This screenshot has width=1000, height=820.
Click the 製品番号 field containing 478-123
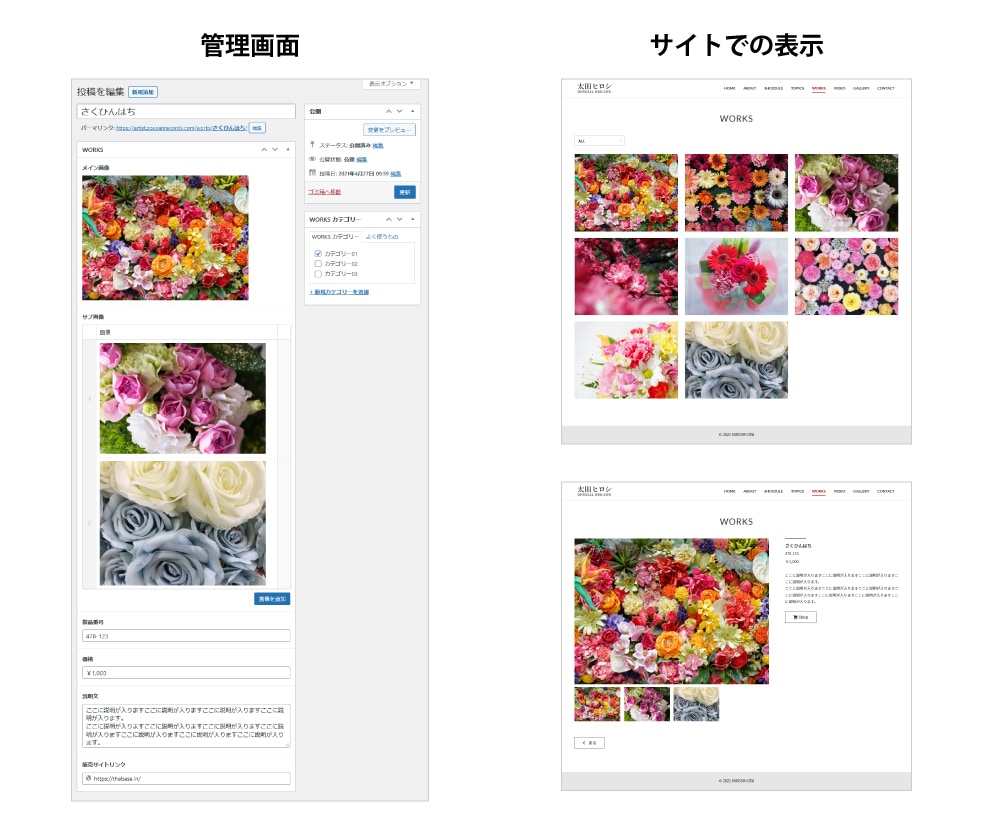(186, 636)
